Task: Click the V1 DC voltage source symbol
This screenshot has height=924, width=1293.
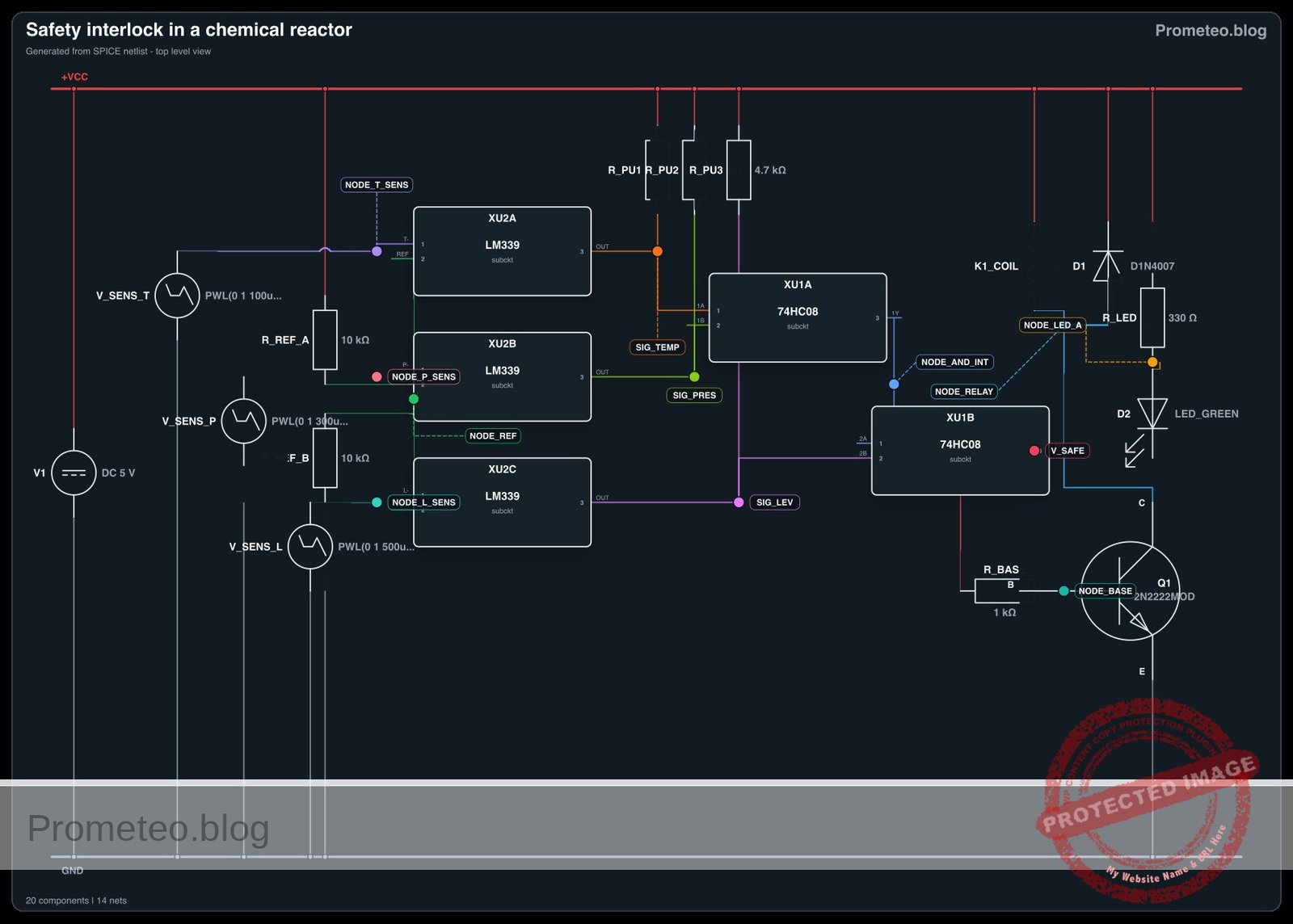Action: (74, 472)
